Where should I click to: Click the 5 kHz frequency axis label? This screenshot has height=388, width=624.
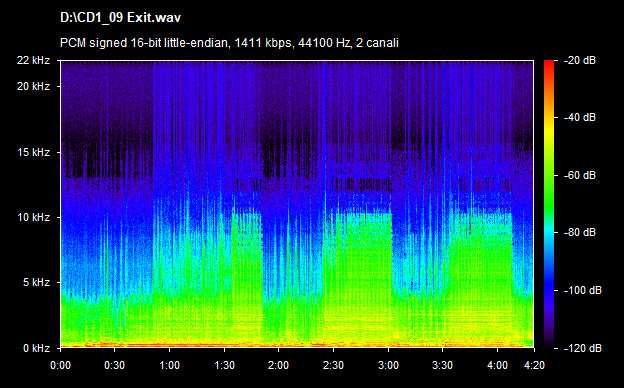[36, 282]
